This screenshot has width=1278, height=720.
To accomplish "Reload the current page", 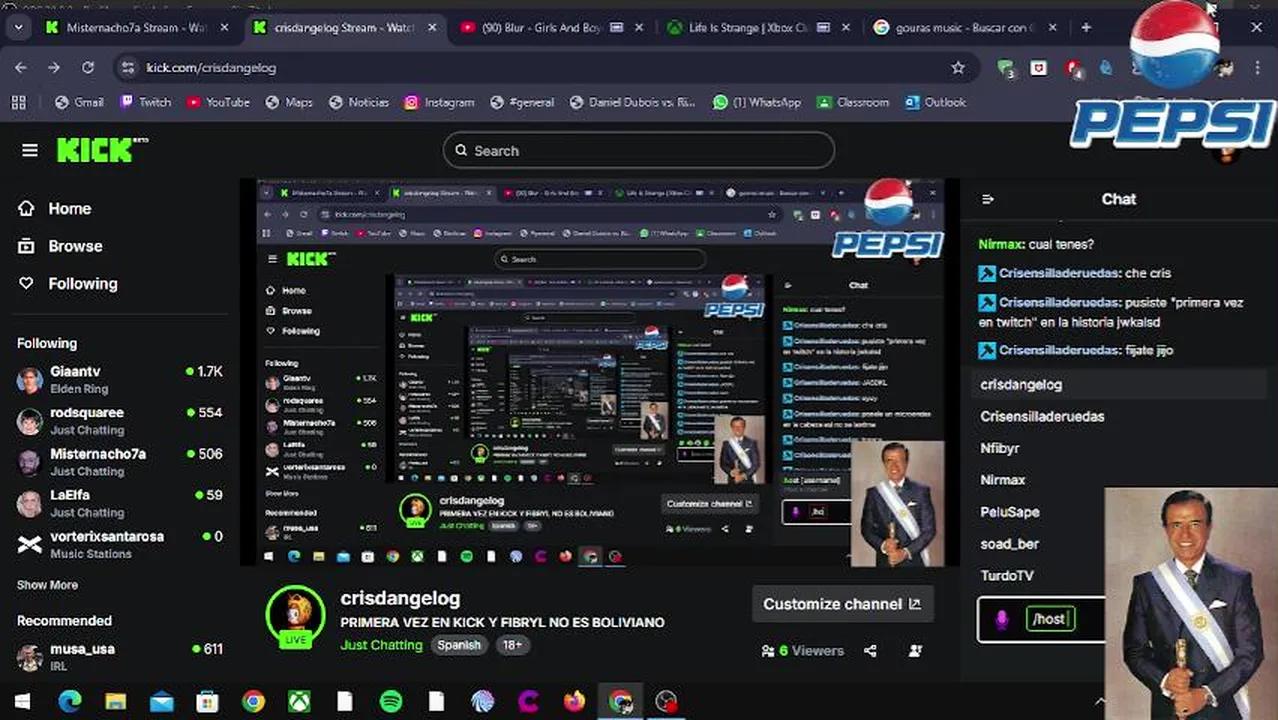I will (x=88, y=67).
